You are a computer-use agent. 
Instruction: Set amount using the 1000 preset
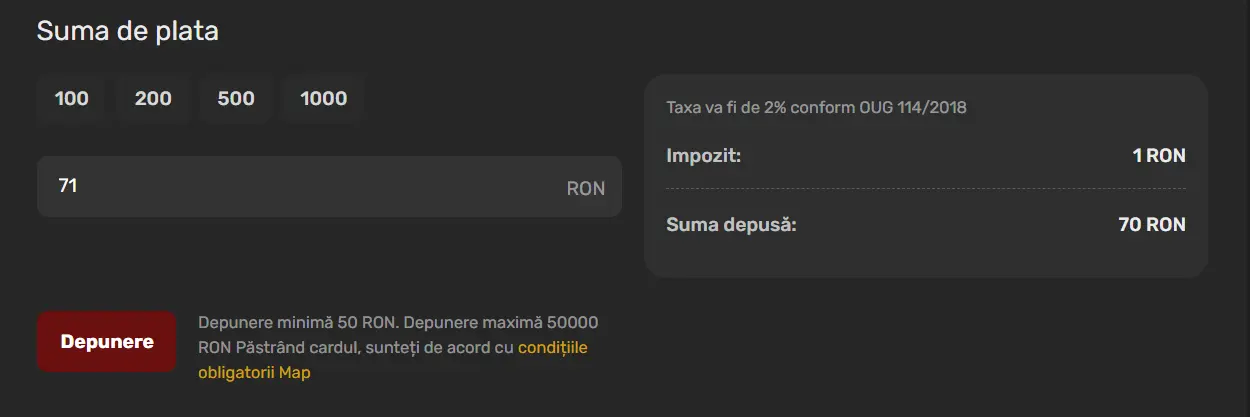click(323, 99)
